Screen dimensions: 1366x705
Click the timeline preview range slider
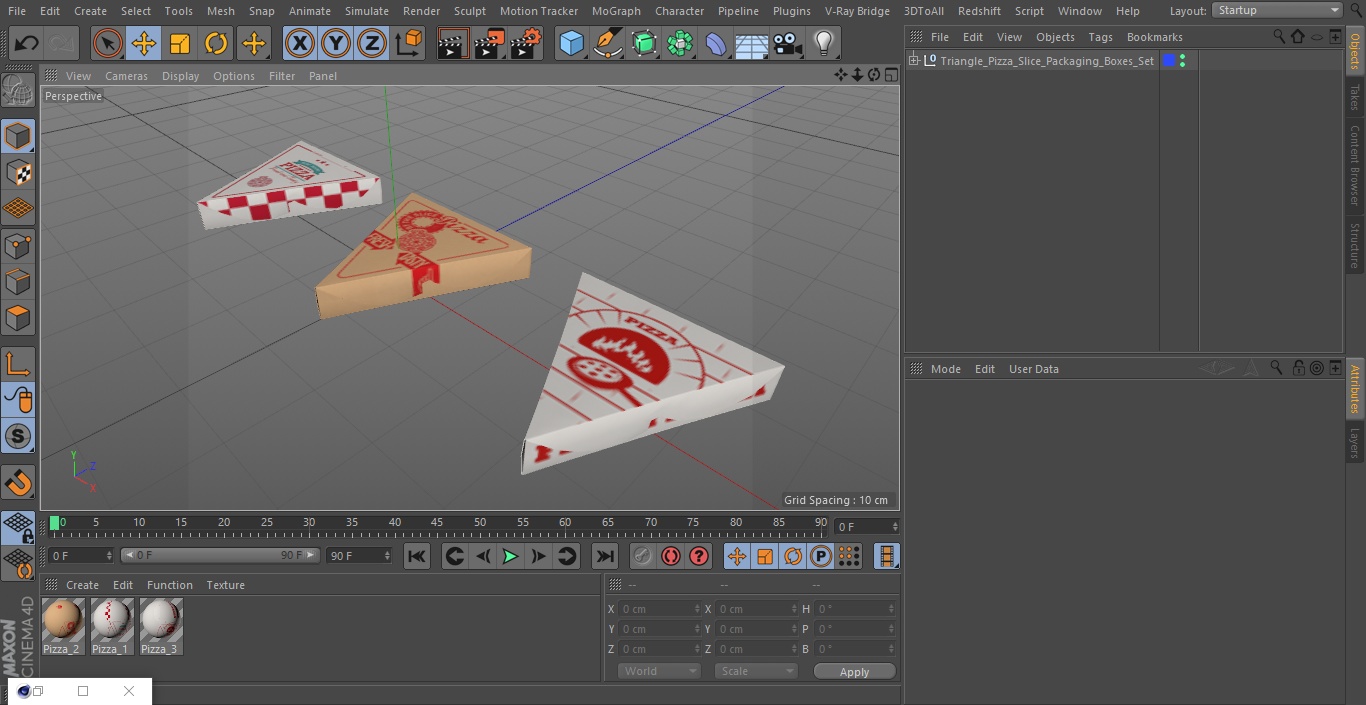[x=221, y=555]
